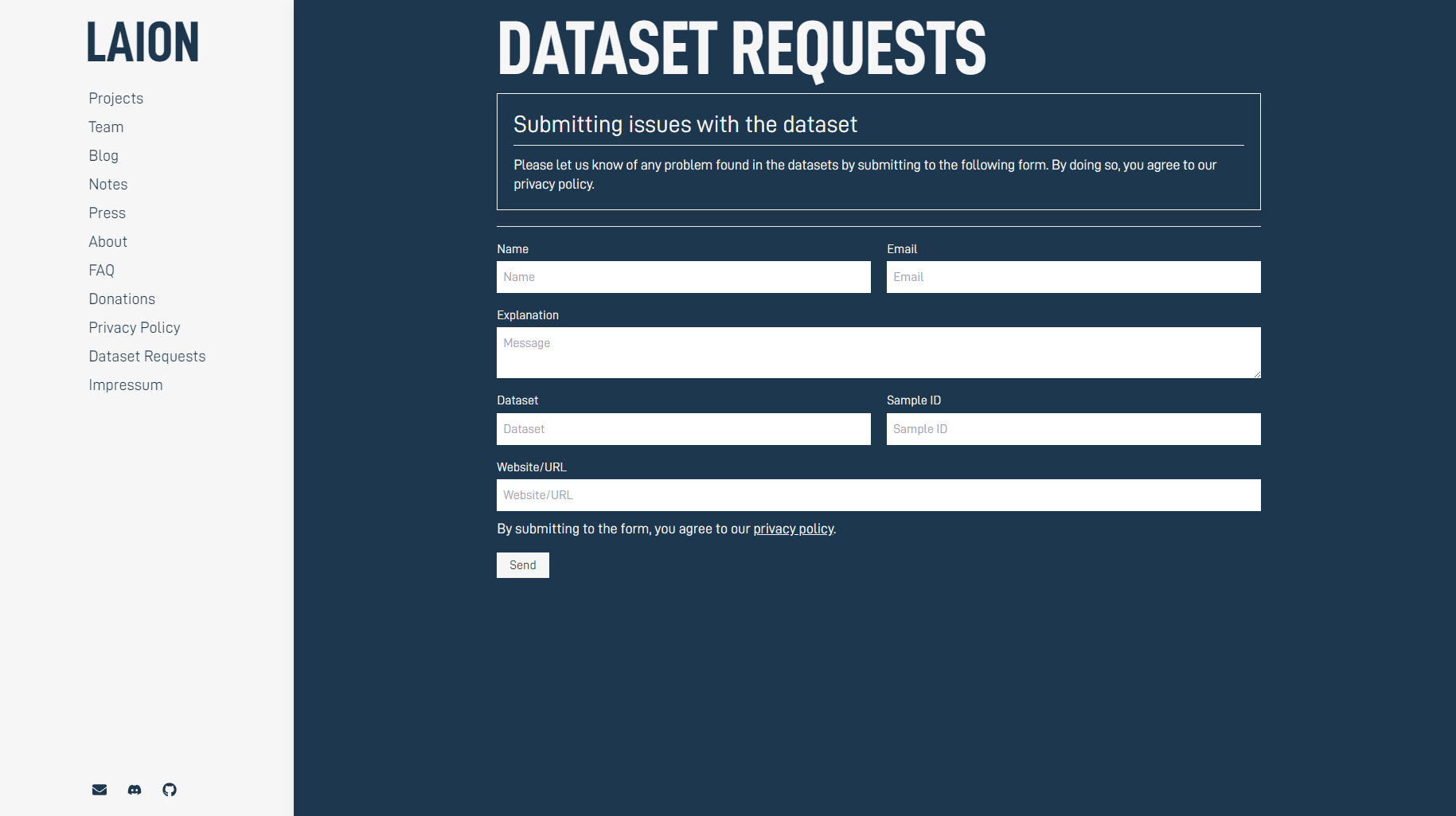This screenshot has width=1456, height=816.
Task: Click into the Email field
Action: point(1073,277)
